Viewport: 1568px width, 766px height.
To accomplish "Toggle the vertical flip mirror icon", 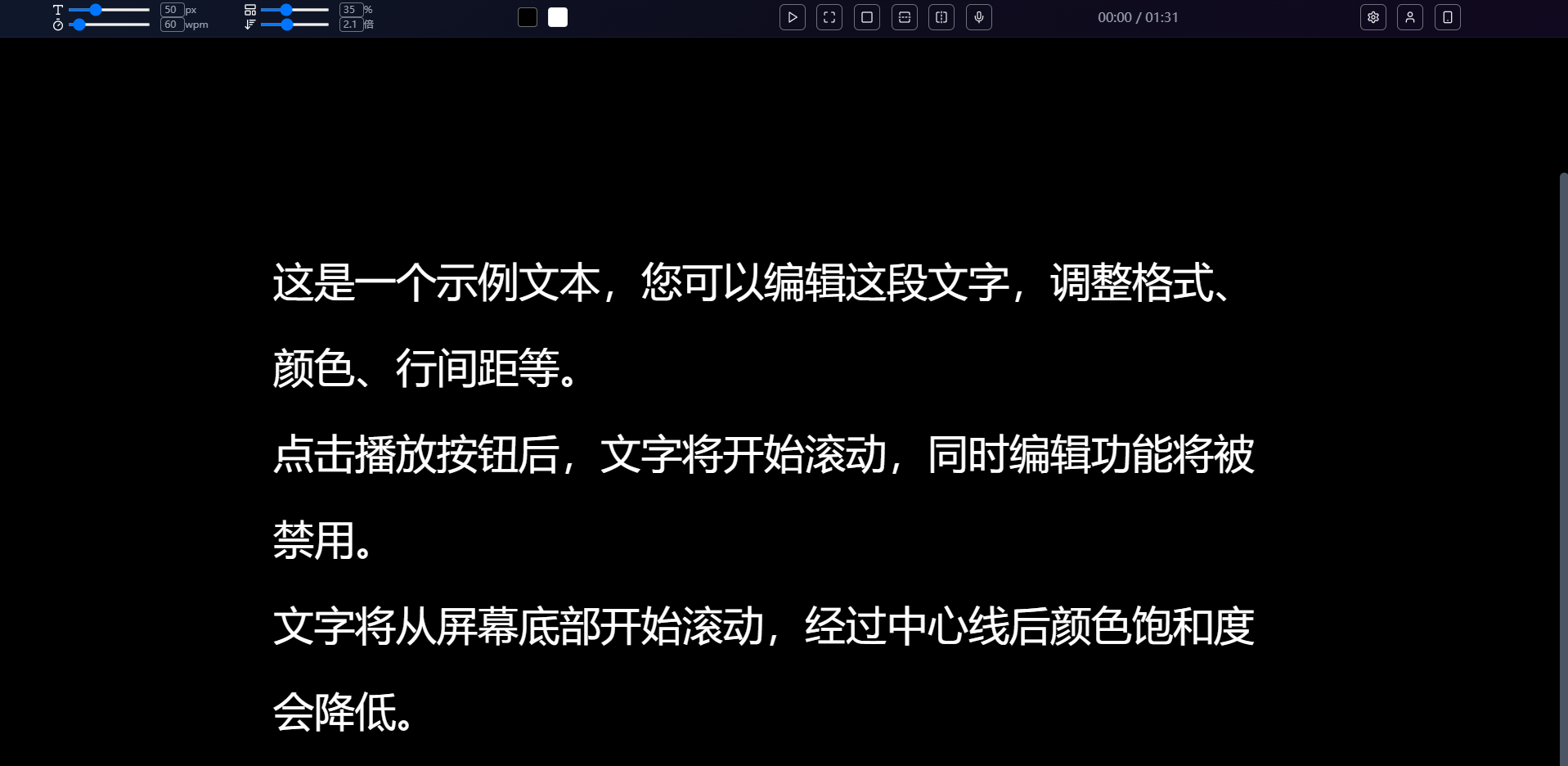I will pos(905,17).
